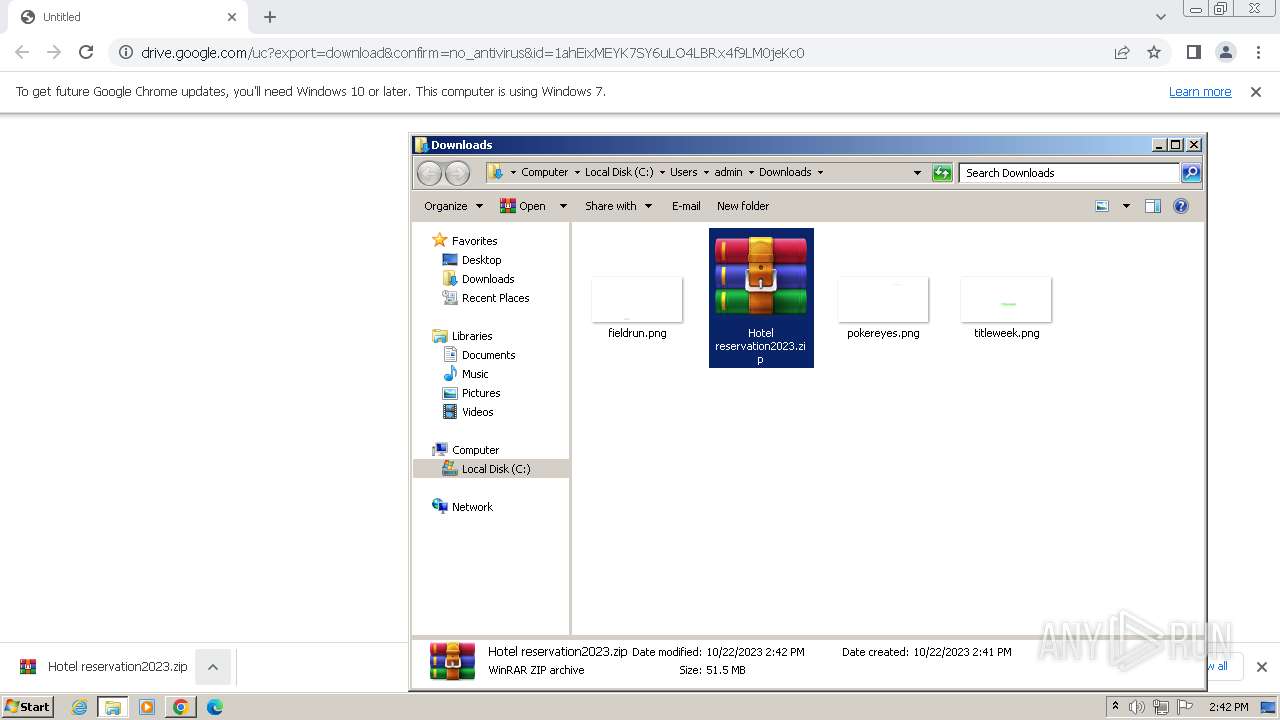Screen dimensions: 1280x720
Task: Open Windows Start menu
Action: point(27,707)
